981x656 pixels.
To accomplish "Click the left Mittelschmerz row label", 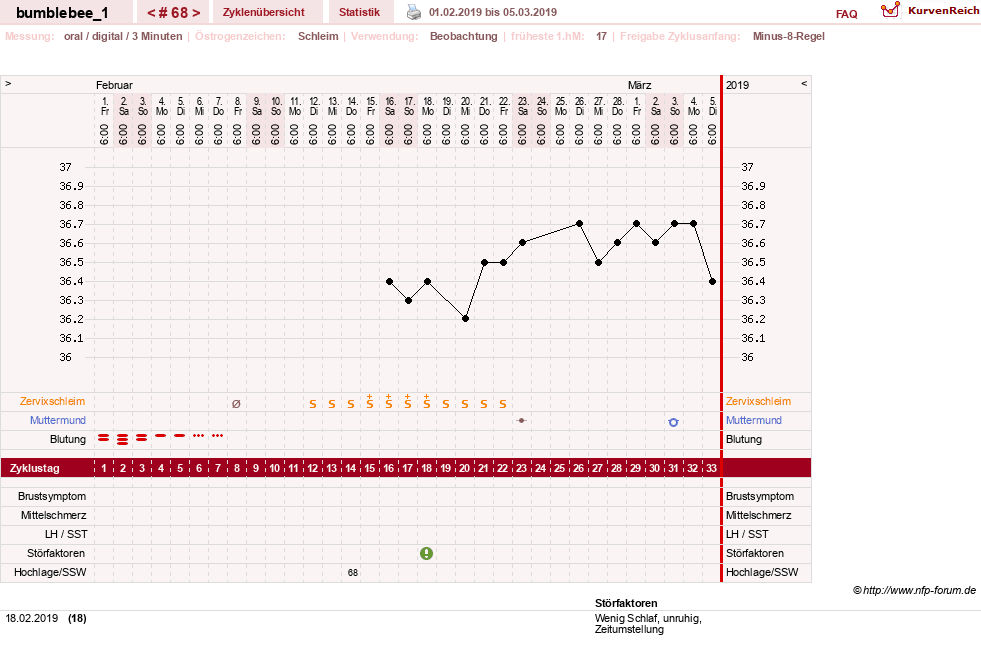I will 53,515.
